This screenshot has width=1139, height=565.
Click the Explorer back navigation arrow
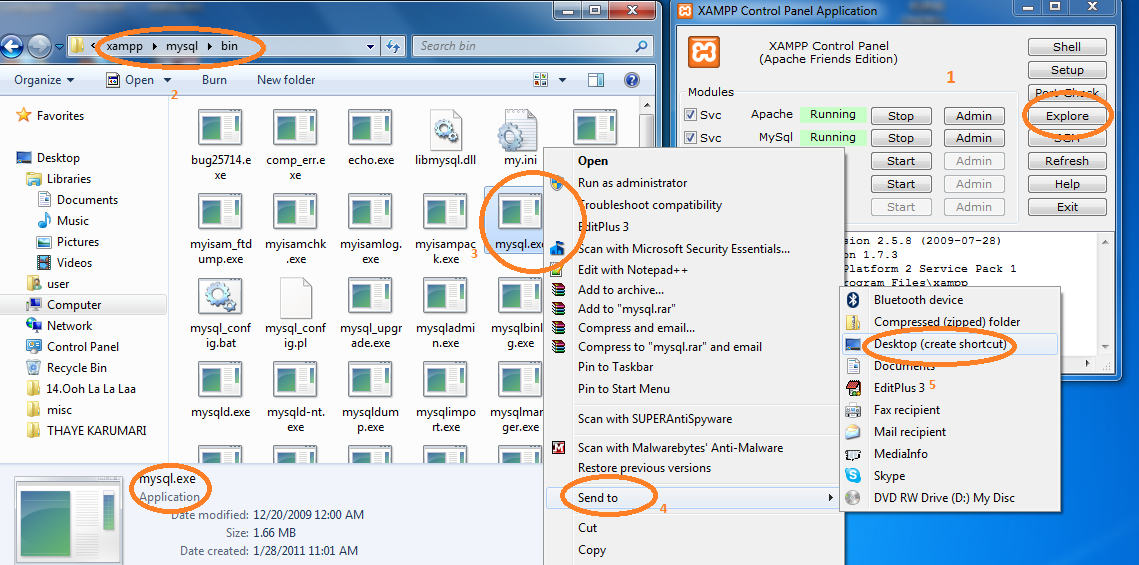tap(12, 46)
